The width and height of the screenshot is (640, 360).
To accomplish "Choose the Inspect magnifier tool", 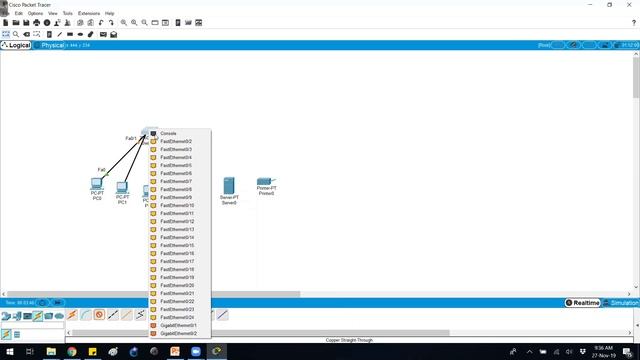I will (16, 34).
